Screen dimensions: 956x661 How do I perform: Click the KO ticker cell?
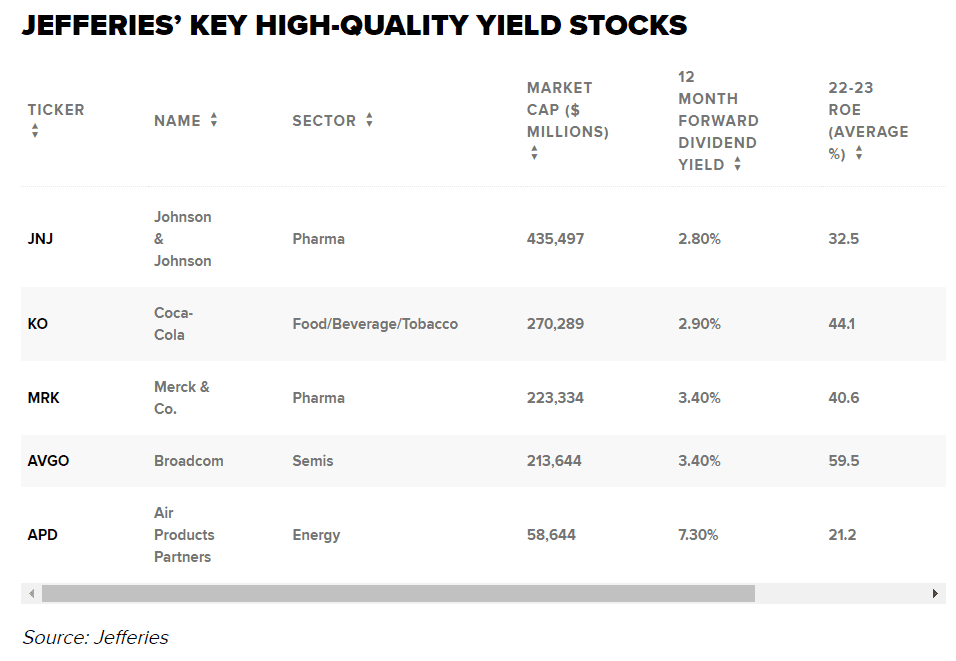point(38,324)
